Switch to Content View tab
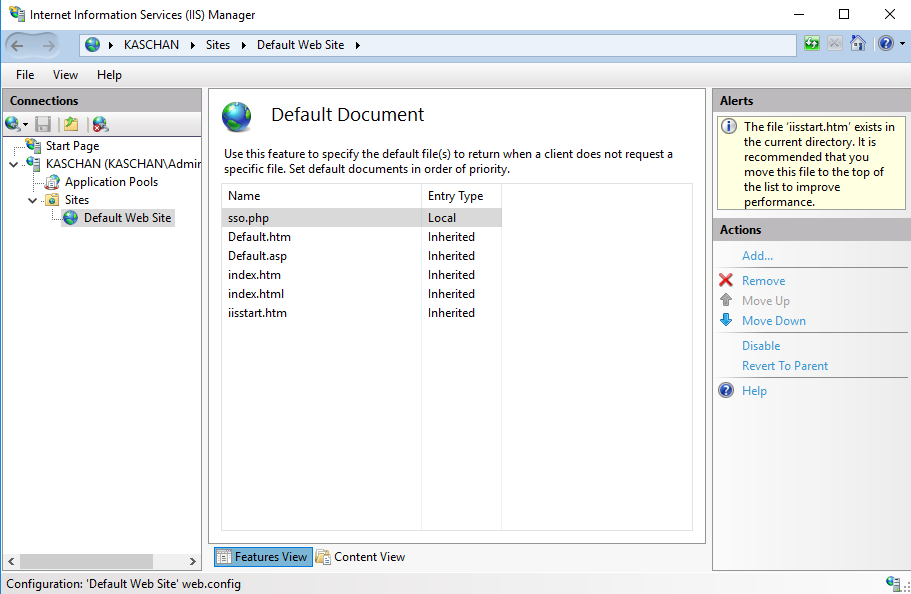Viewport: 911px width, 594px height. [360, 557]
